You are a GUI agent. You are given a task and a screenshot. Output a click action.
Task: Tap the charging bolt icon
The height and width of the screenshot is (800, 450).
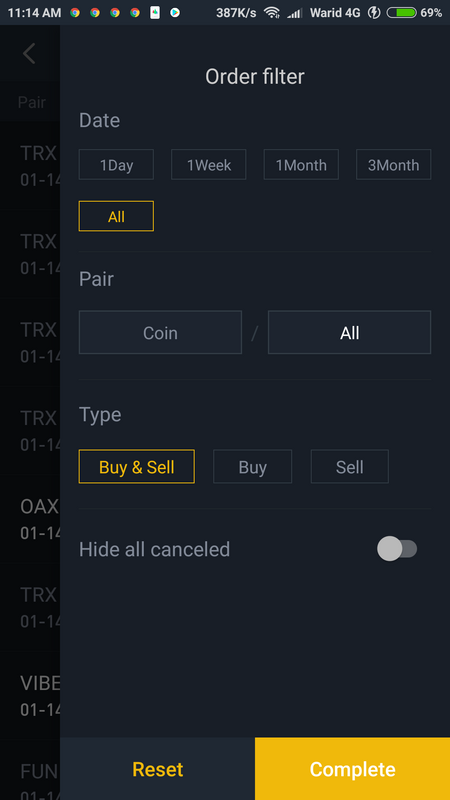tap(374, 13)
